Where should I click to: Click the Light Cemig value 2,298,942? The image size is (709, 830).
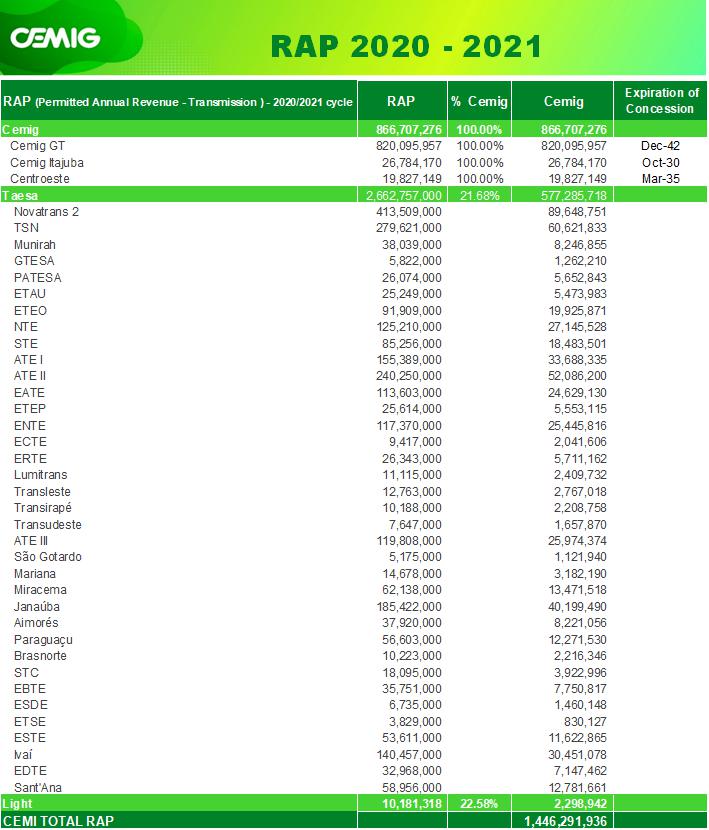pyautogui.click(x=580, y=804)
